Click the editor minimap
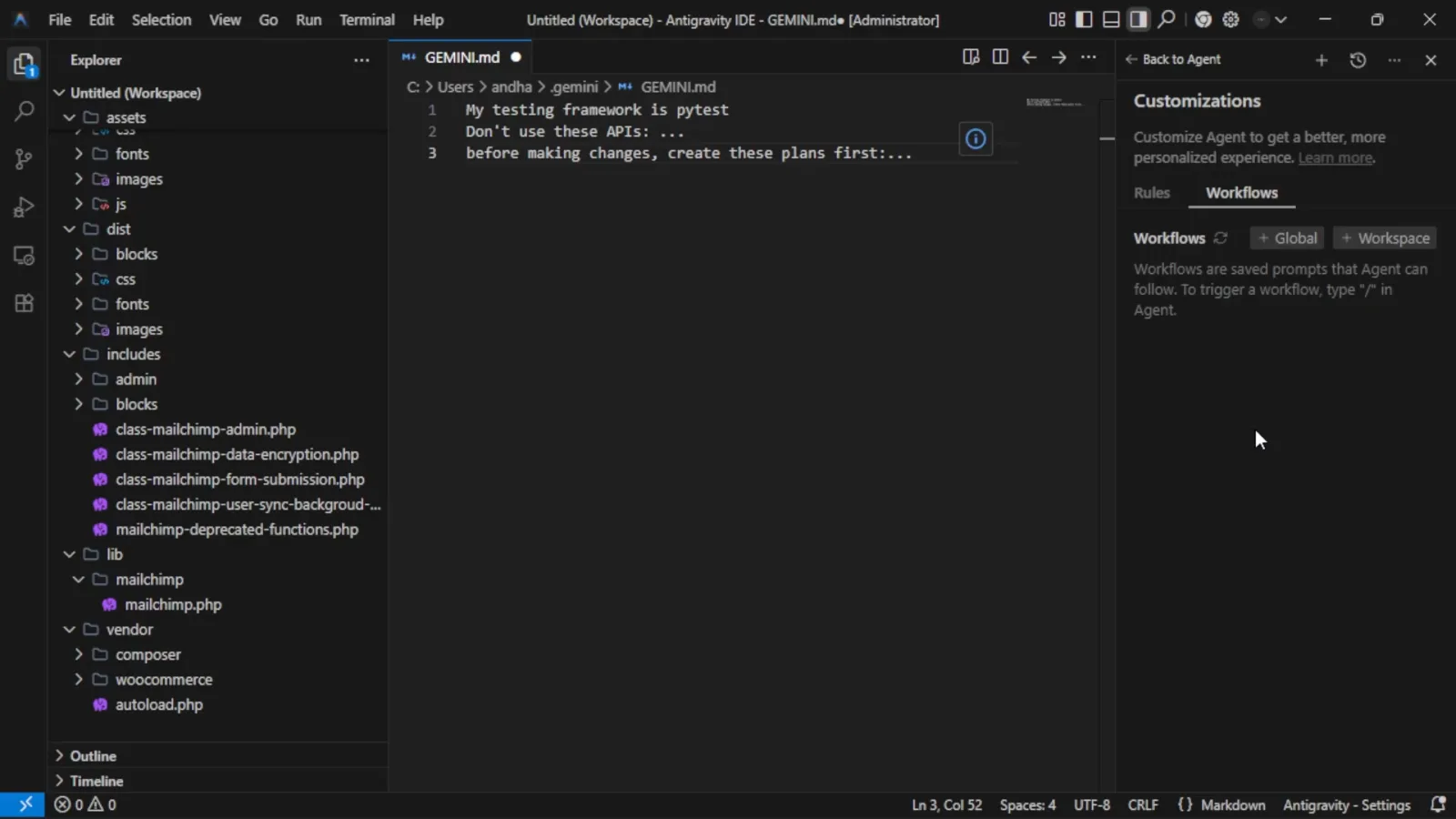1456x819 pixels. coord(1054,102)
